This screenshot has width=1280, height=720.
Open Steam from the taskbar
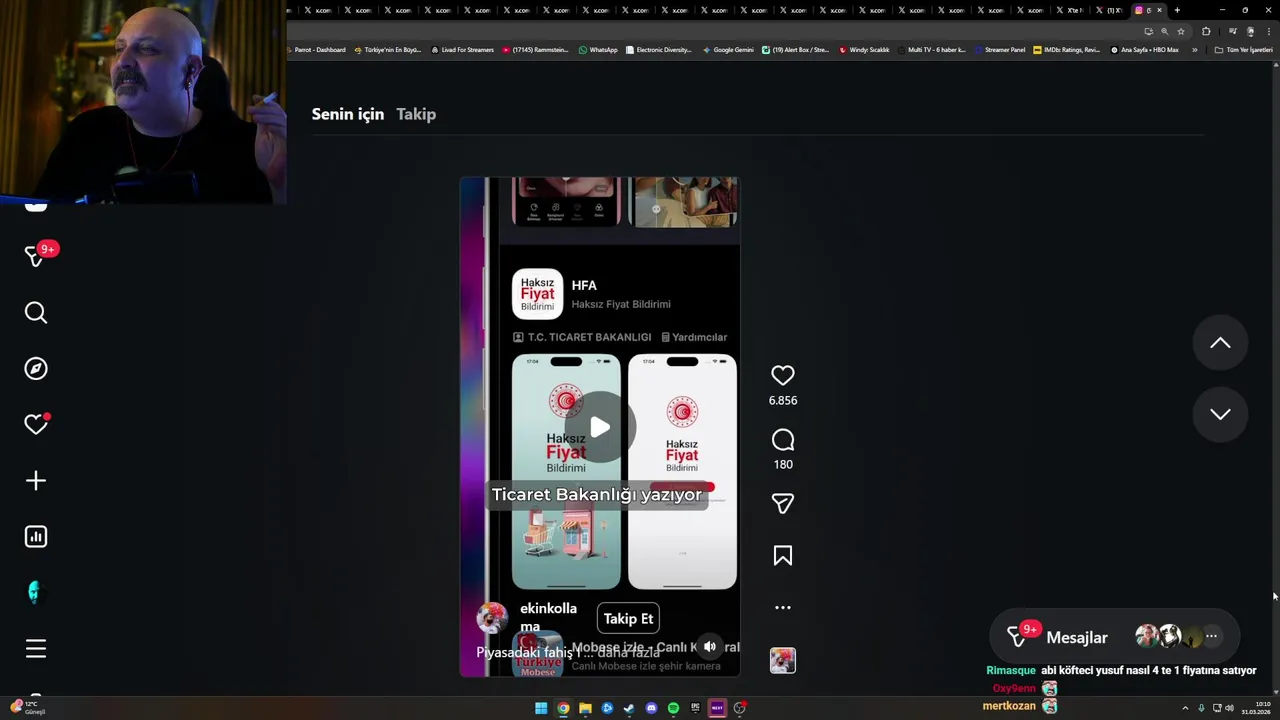tap(629, 708)
